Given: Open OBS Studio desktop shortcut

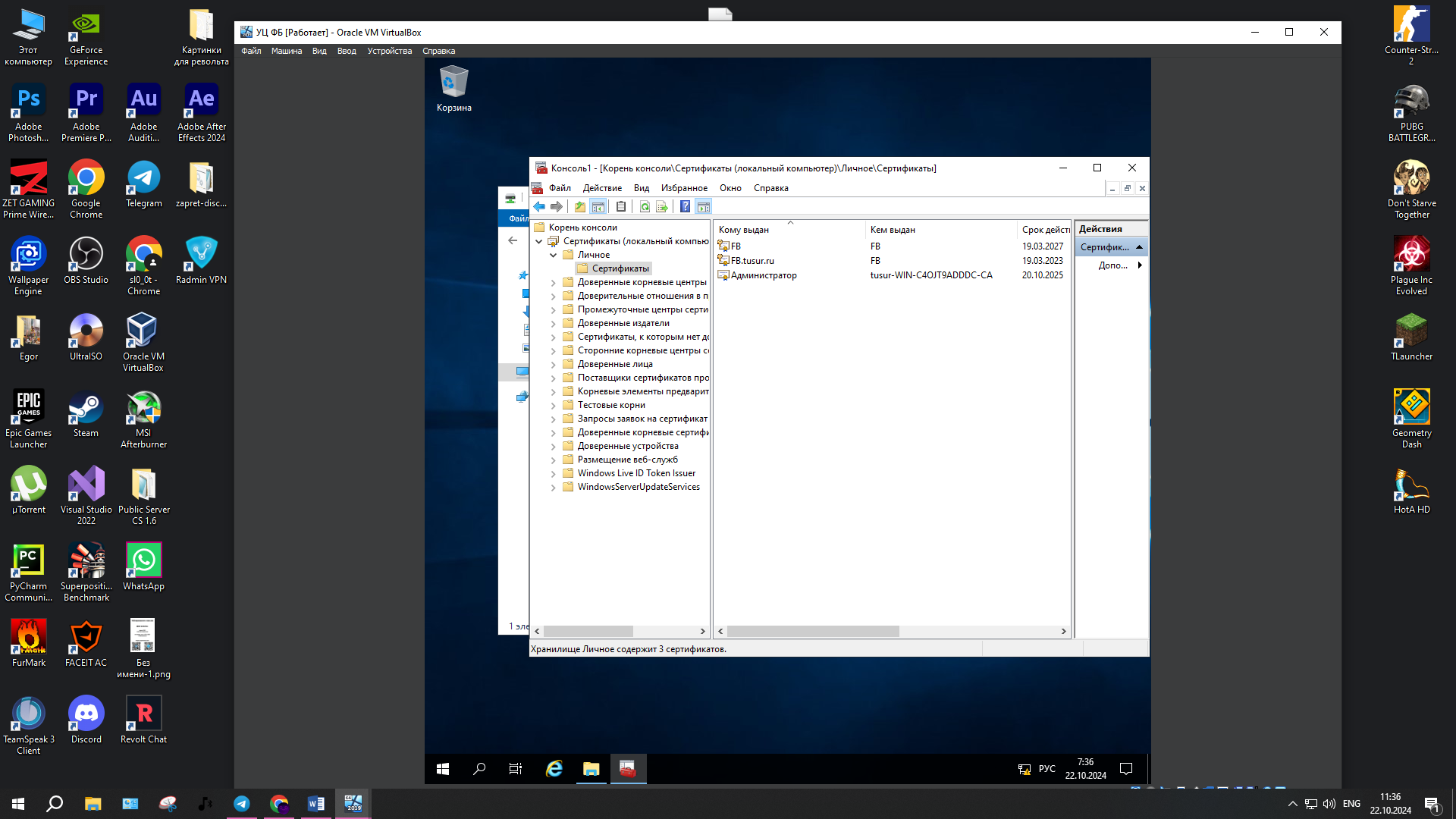Looking at the screenshot, I should [86, 261].
